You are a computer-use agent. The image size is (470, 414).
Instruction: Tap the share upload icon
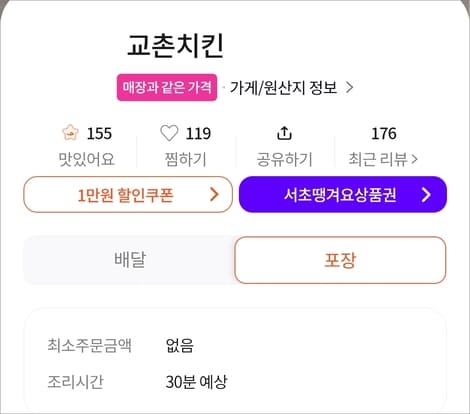coord(284,133)
